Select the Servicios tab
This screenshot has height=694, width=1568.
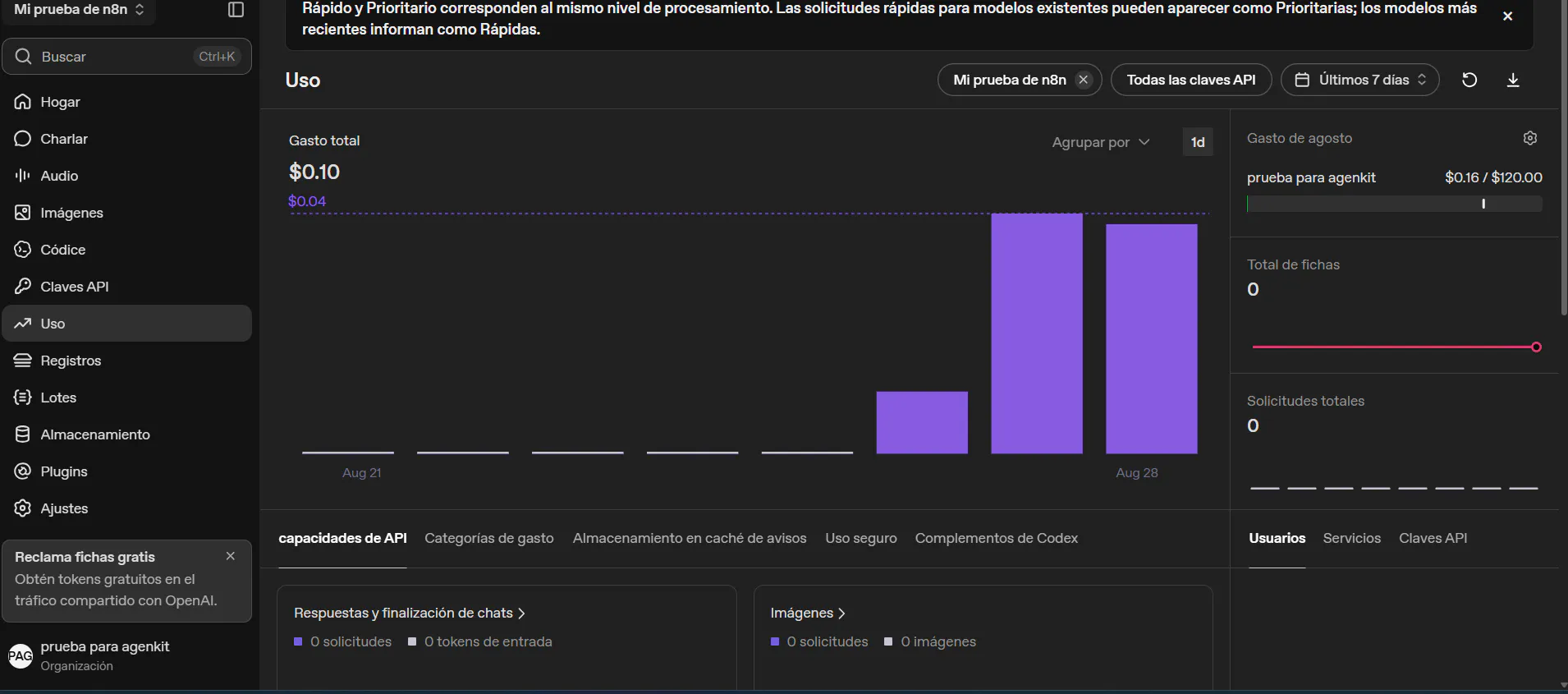1352,538
